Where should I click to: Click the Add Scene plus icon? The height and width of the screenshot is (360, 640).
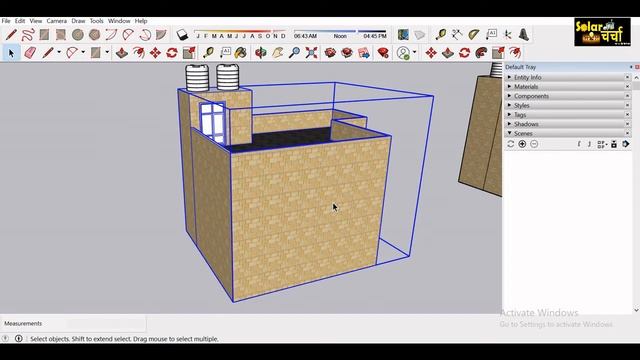coord(522,144)
